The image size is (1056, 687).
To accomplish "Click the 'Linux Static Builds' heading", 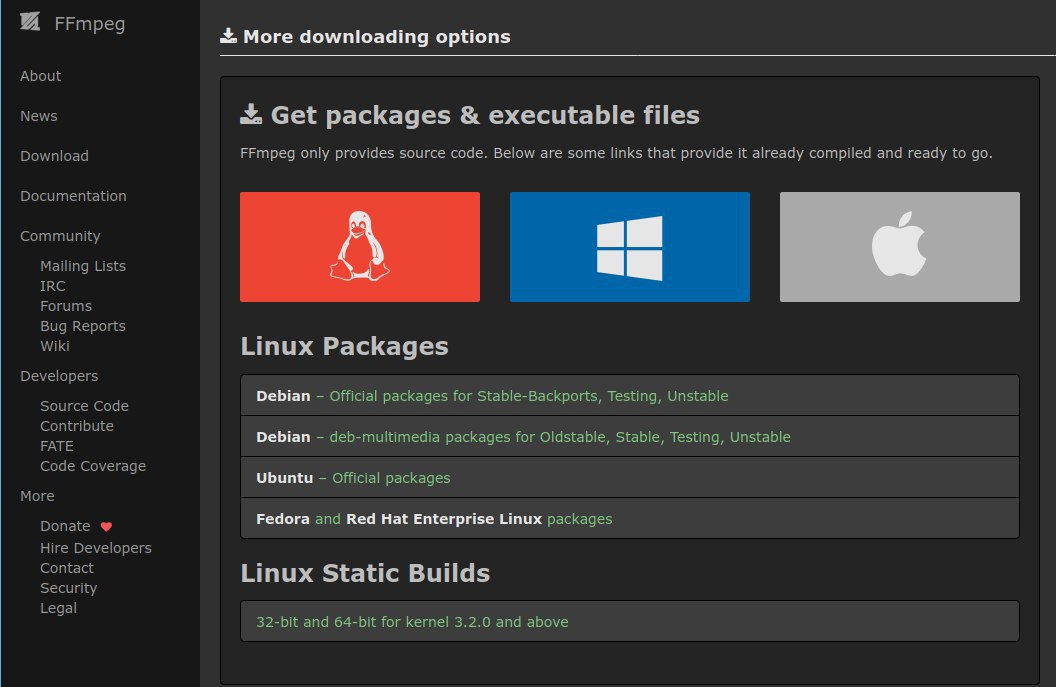I will pos(365,573).
